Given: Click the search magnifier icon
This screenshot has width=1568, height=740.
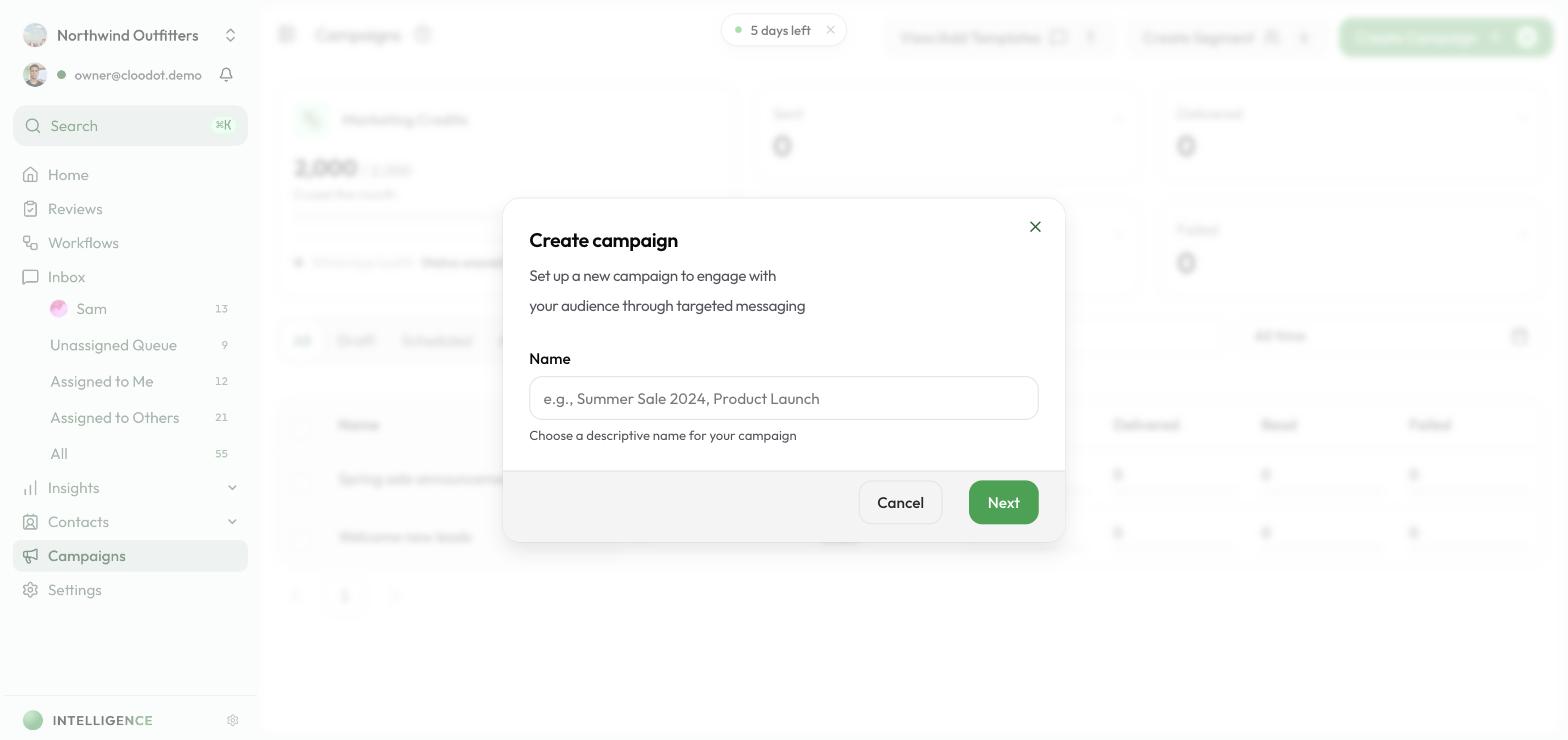Looking at the screenshot, I should (33, 126).
